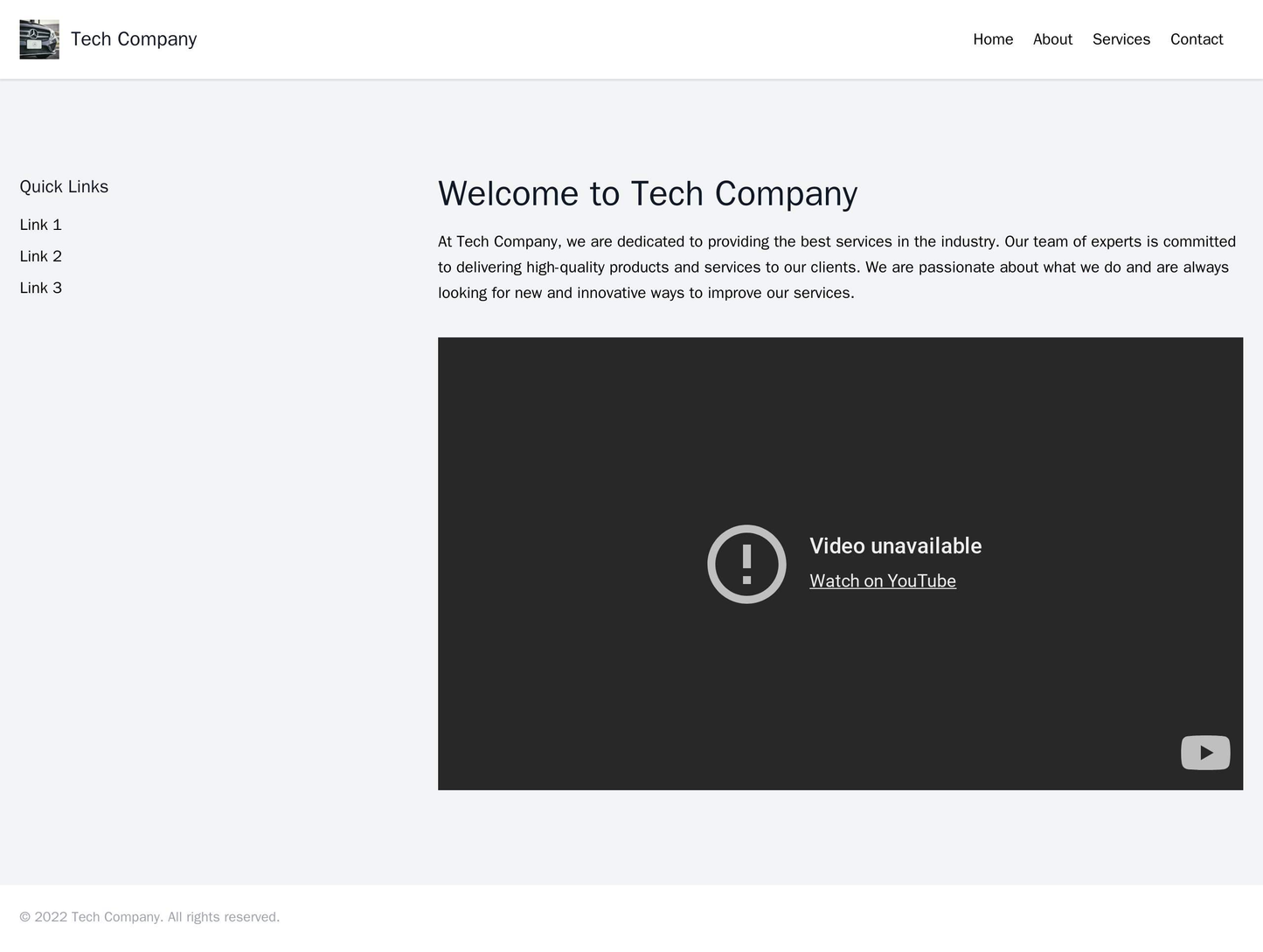Click the copyright notice in the footer
1263x952 pixels.
(149, 917)
